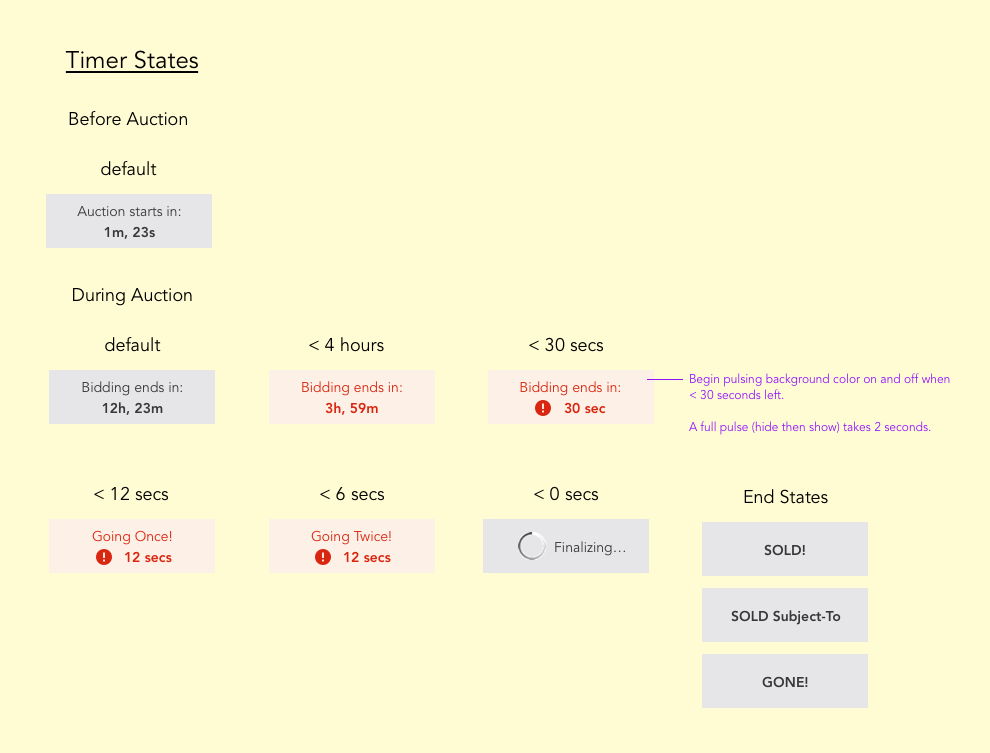Click the End States heading
The height and width of the screenshot is (753, 990).
pyautogui.click(x=785, y=497)
